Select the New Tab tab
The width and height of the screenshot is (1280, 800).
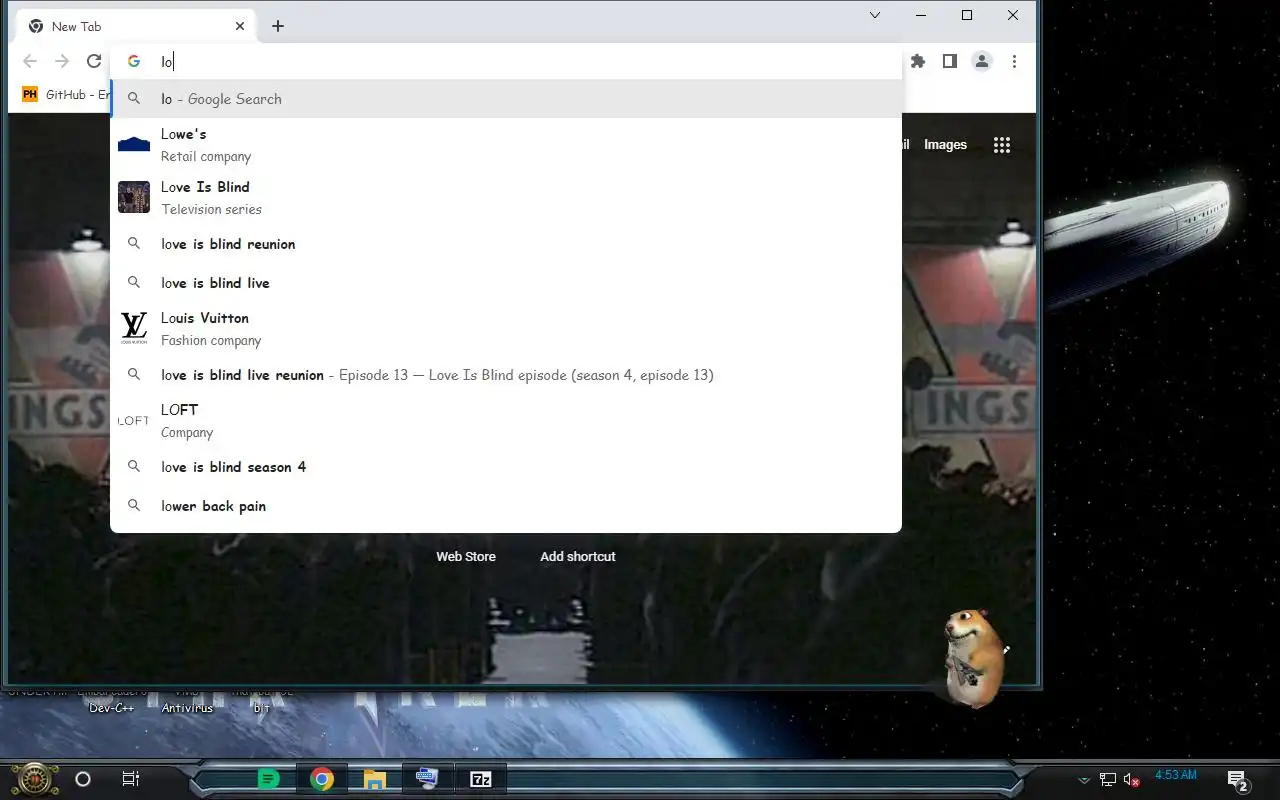coord(136,26)
